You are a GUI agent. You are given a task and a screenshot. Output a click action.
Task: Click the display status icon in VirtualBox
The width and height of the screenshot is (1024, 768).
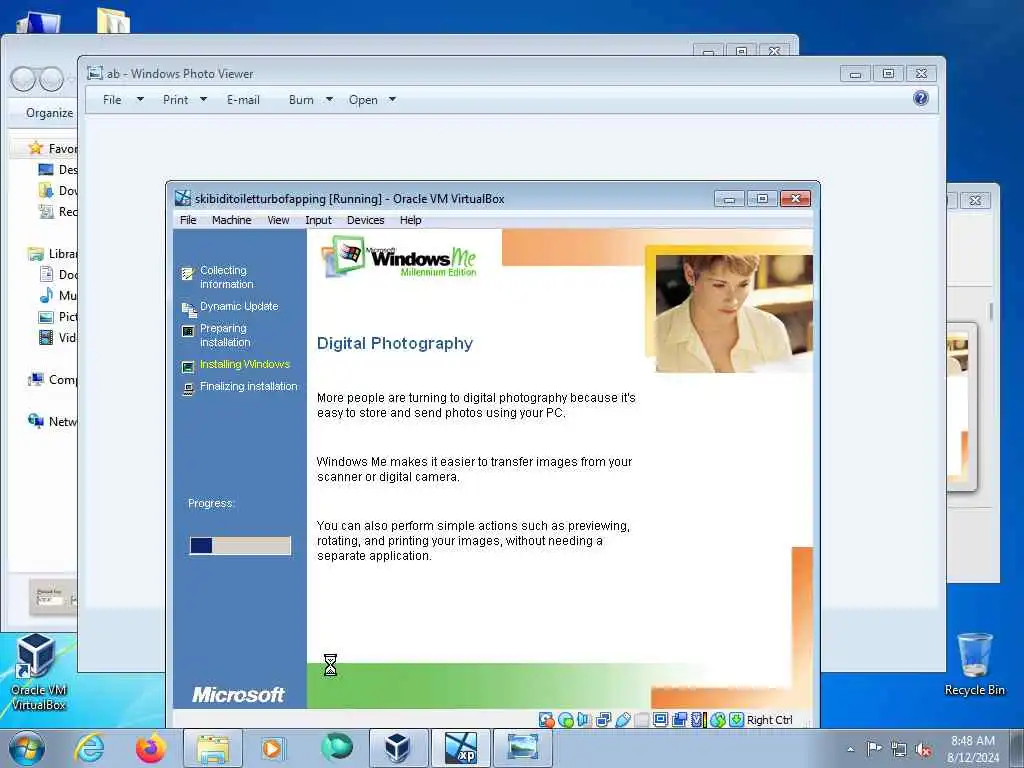(660, 720)
